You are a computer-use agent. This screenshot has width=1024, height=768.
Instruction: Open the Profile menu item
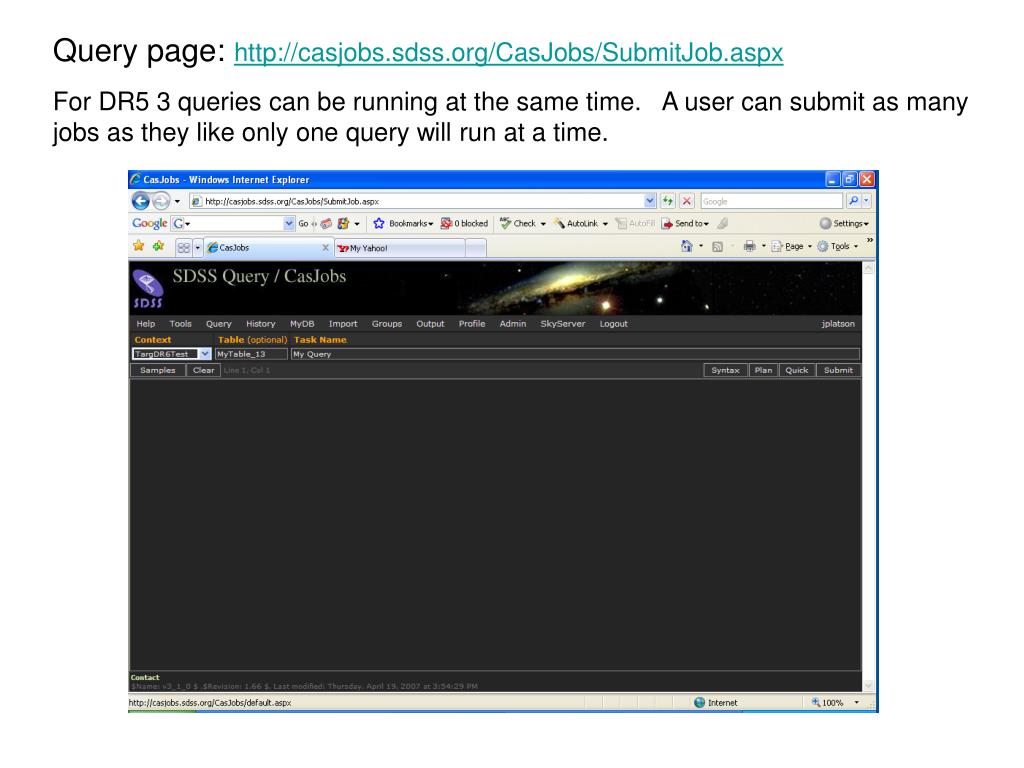click(472, 324)
